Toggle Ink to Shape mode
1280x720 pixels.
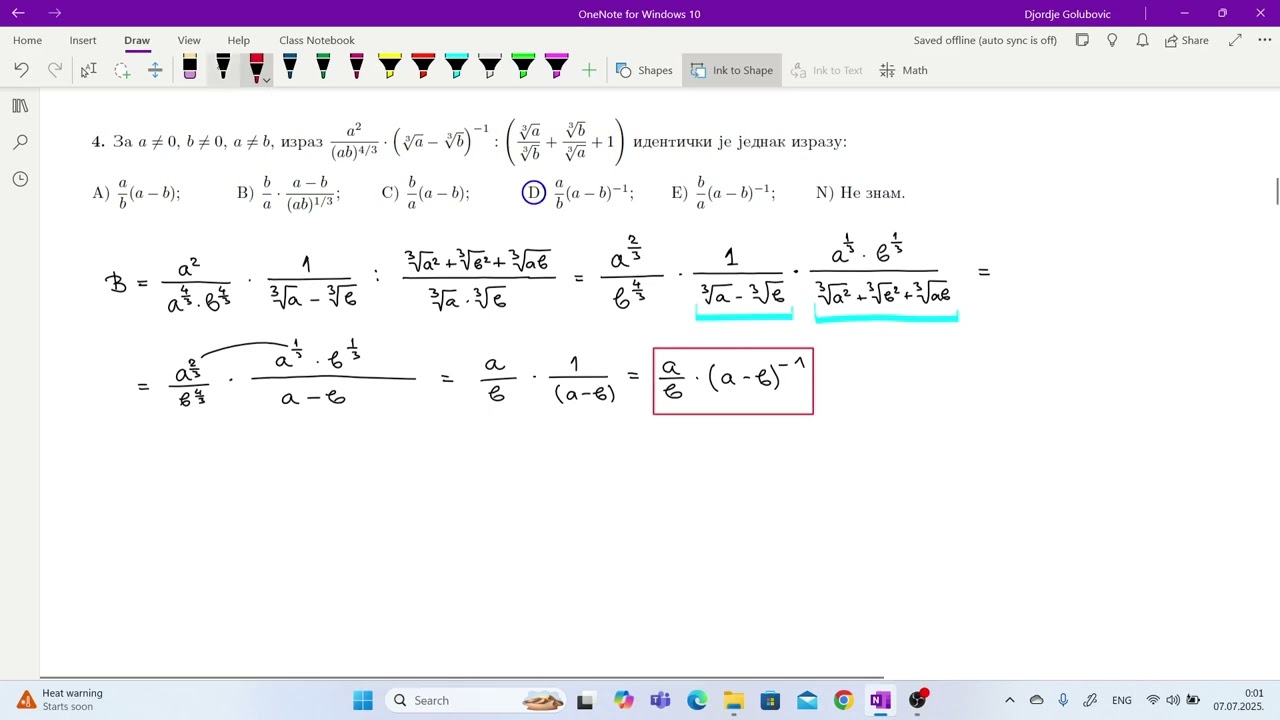(732, 70)
